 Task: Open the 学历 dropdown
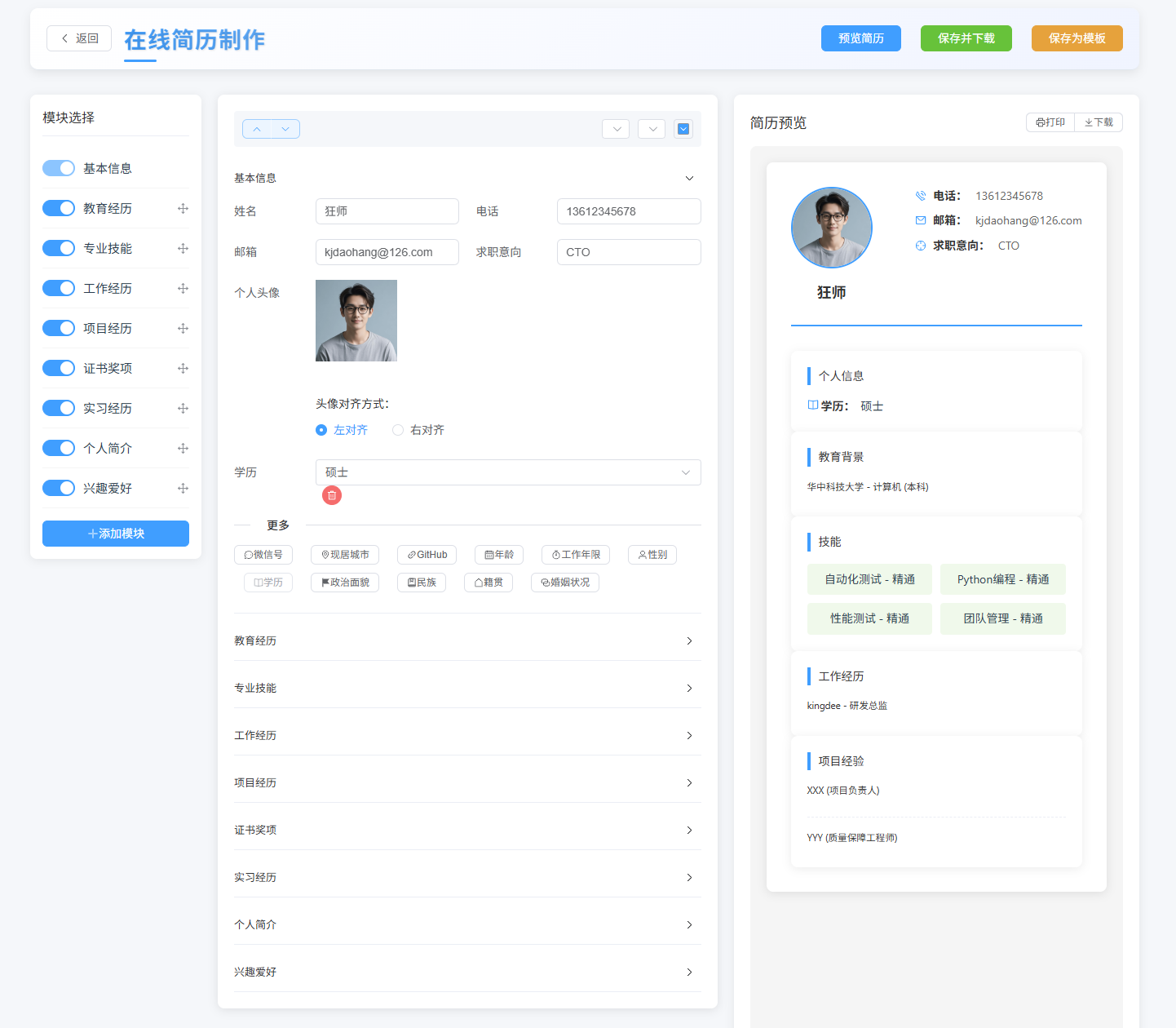pyautogui.click(x=507, y=472)
